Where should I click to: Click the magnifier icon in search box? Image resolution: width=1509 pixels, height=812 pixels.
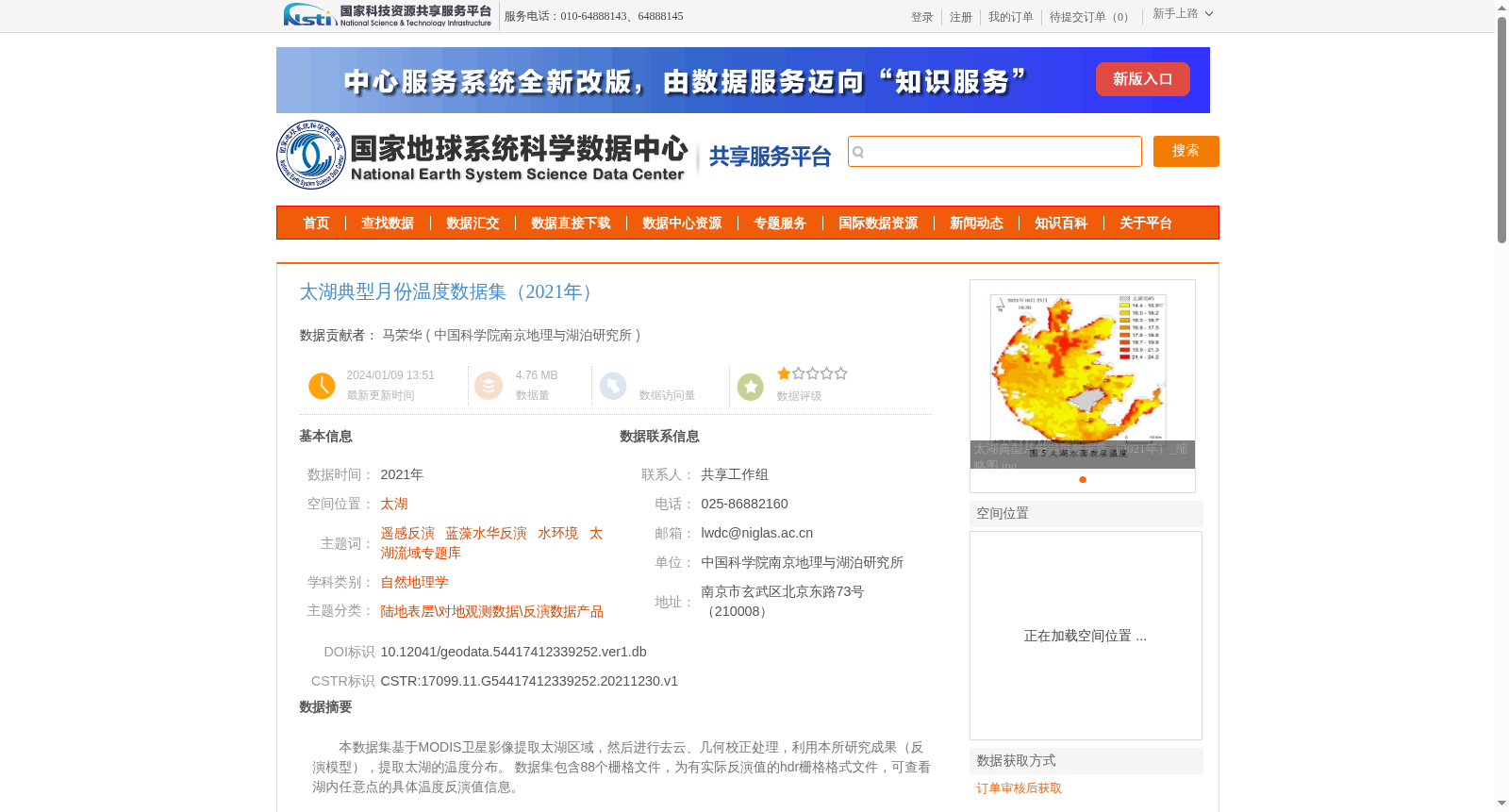(x=858, y=152)
